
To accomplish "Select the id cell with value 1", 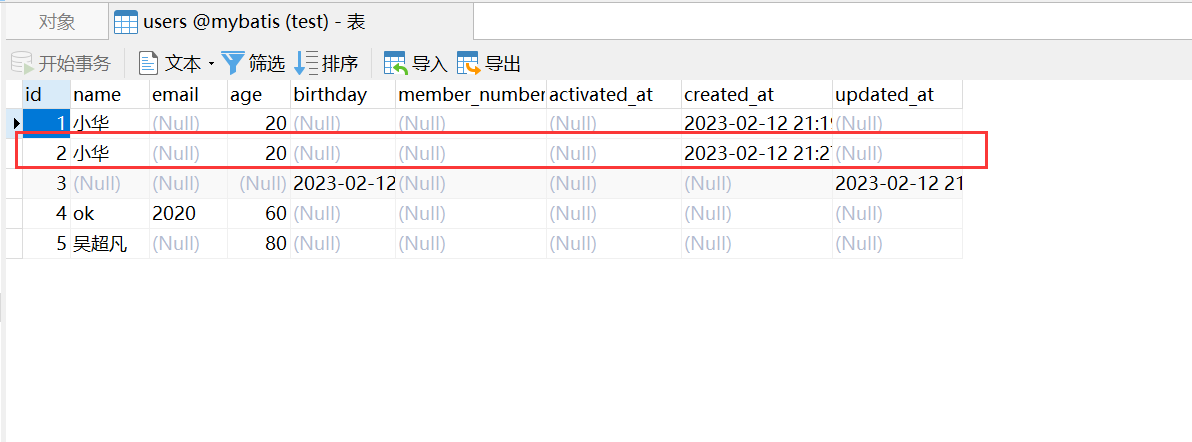I will [x=46, y=123].
